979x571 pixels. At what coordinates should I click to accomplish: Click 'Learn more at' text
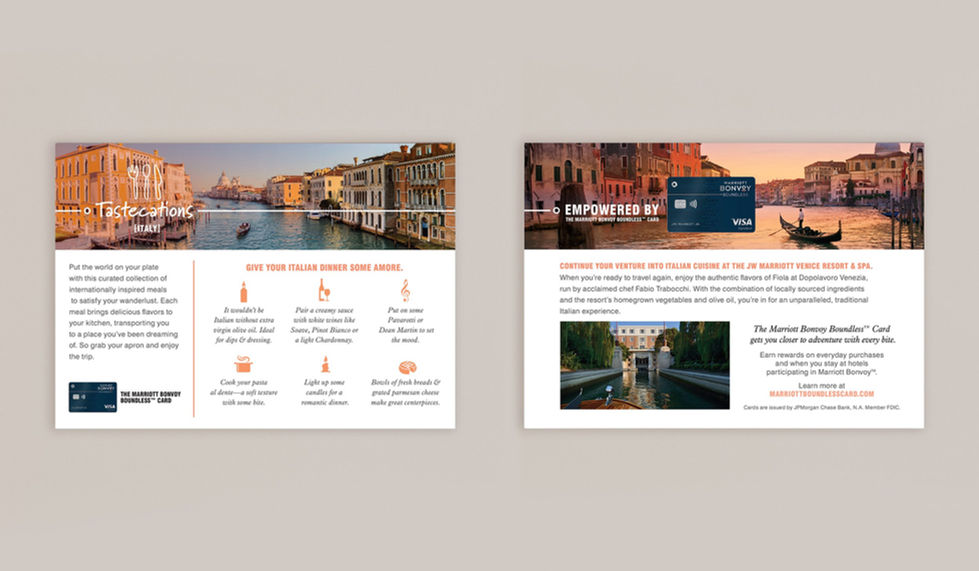tap(821, 386)
